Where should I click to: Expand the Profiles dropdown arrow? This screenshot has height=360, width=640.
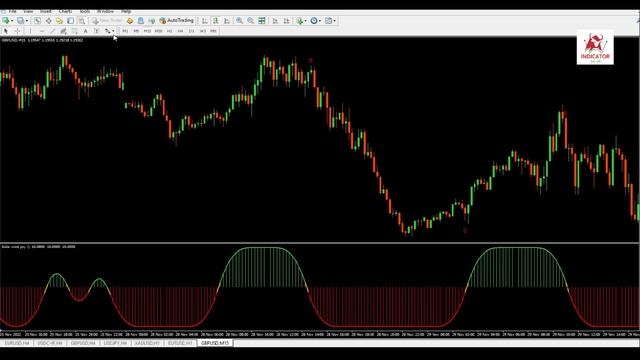tap(27, 21)
